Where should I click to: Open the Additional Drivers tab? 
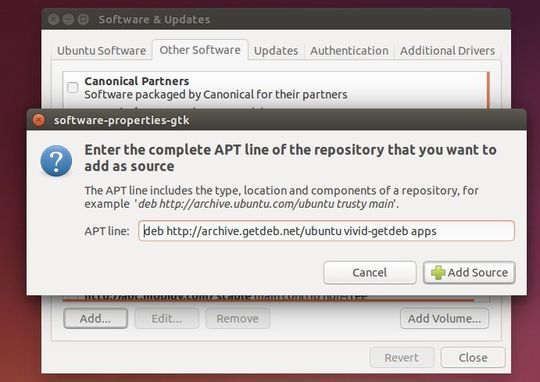(447, 51)
